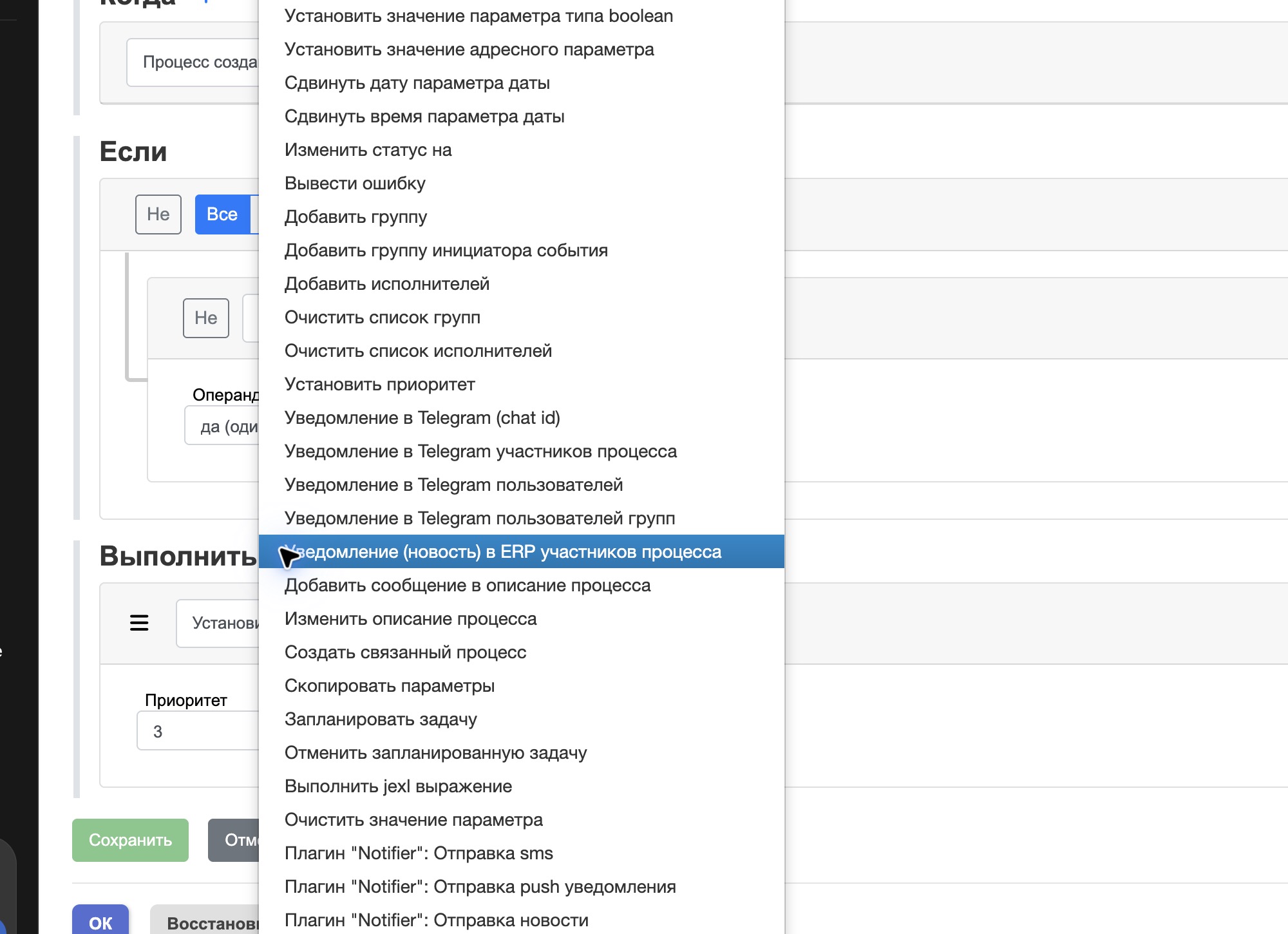Activate the blue 'Все' toggle
The image size is (1288, 934).
coord(222,214)
